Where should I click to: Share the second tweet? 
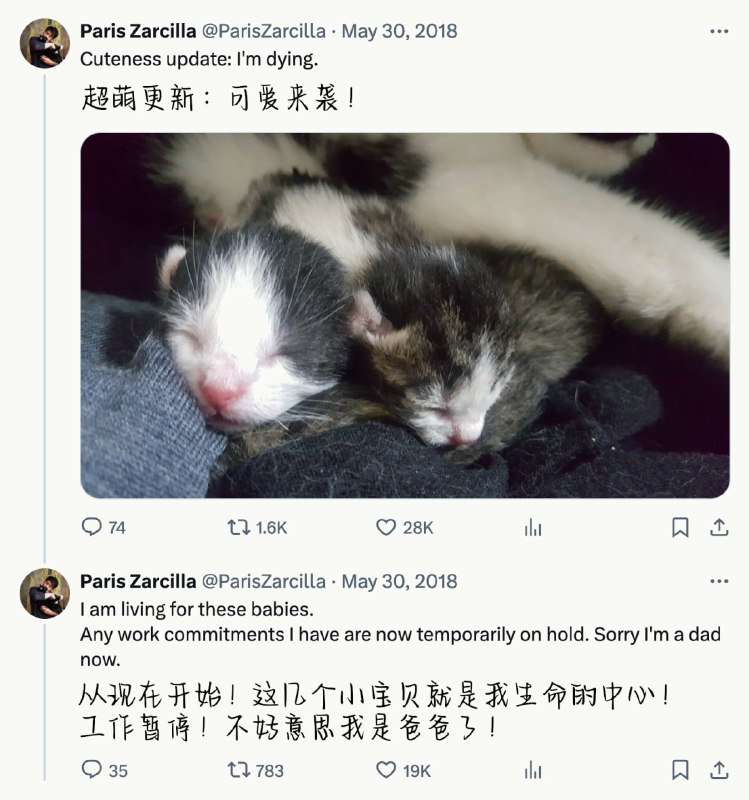(719, 770)
